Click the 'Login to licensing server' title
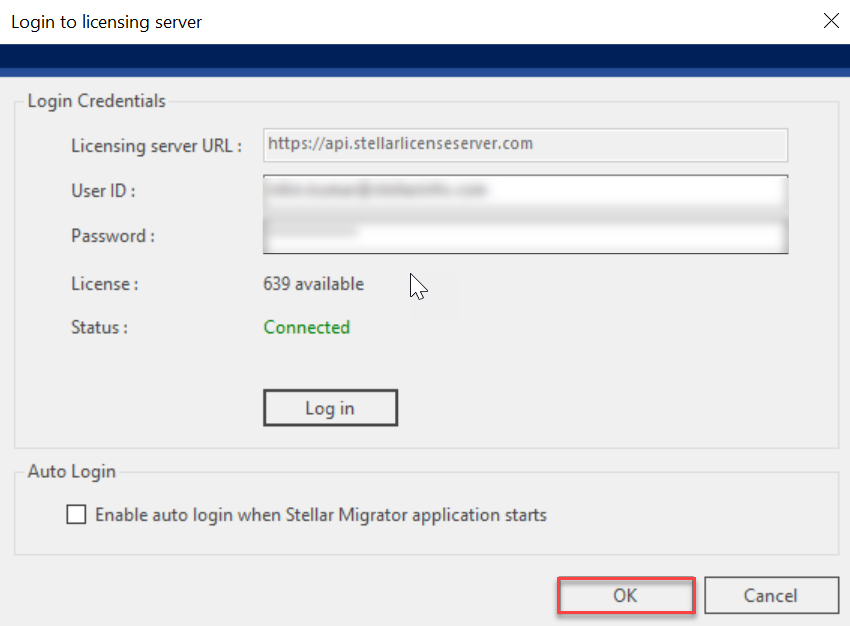This screenshot has width=850, height=626. point(106,22)
